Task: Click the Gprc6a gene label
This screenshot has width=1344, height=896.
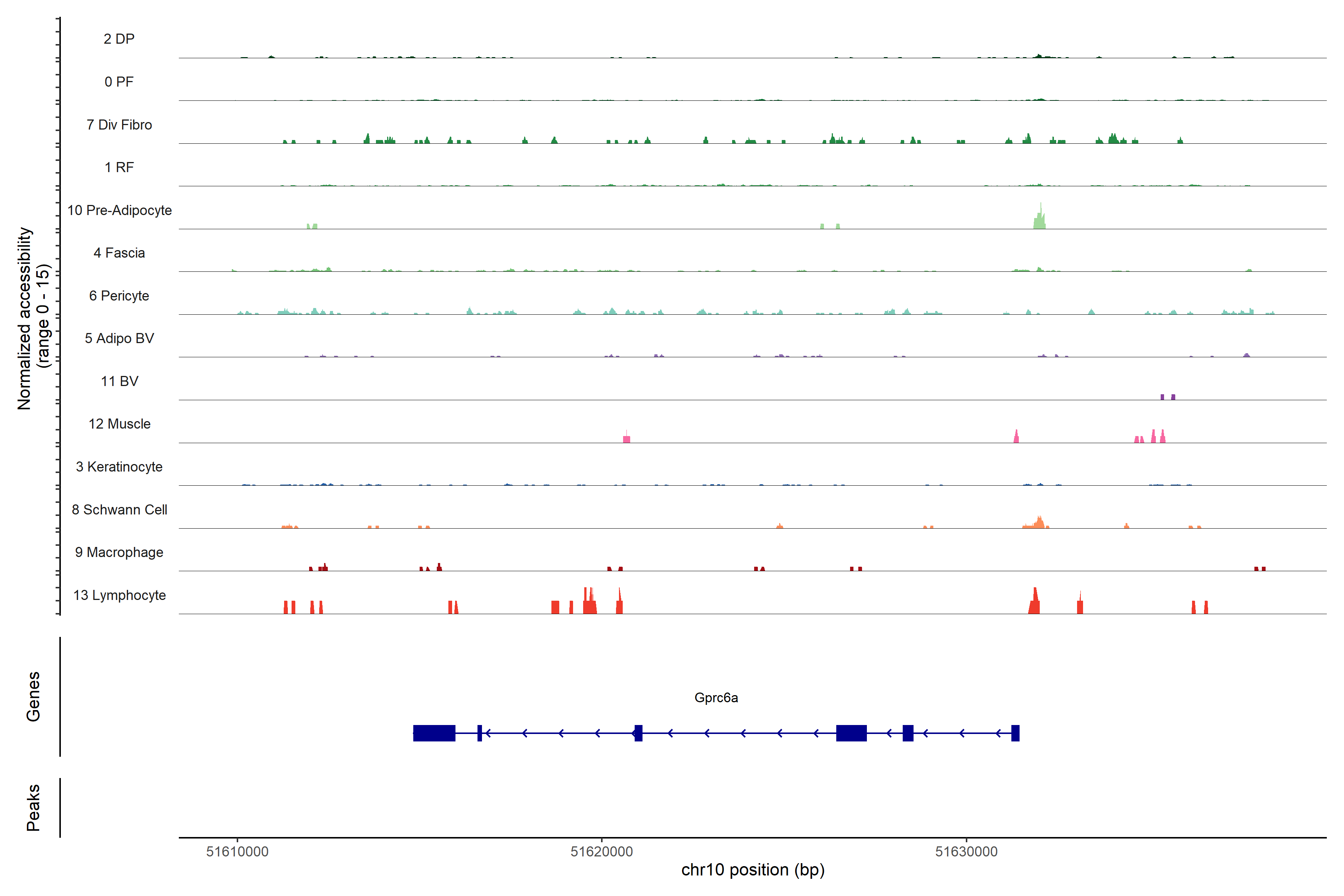Action: click(x=716, y=698)
